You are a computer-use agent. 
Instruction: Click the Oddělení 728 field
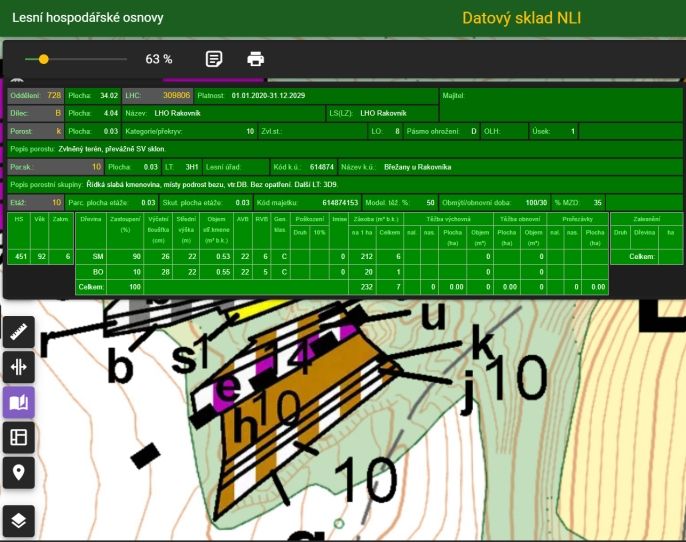tap(35, 95)
